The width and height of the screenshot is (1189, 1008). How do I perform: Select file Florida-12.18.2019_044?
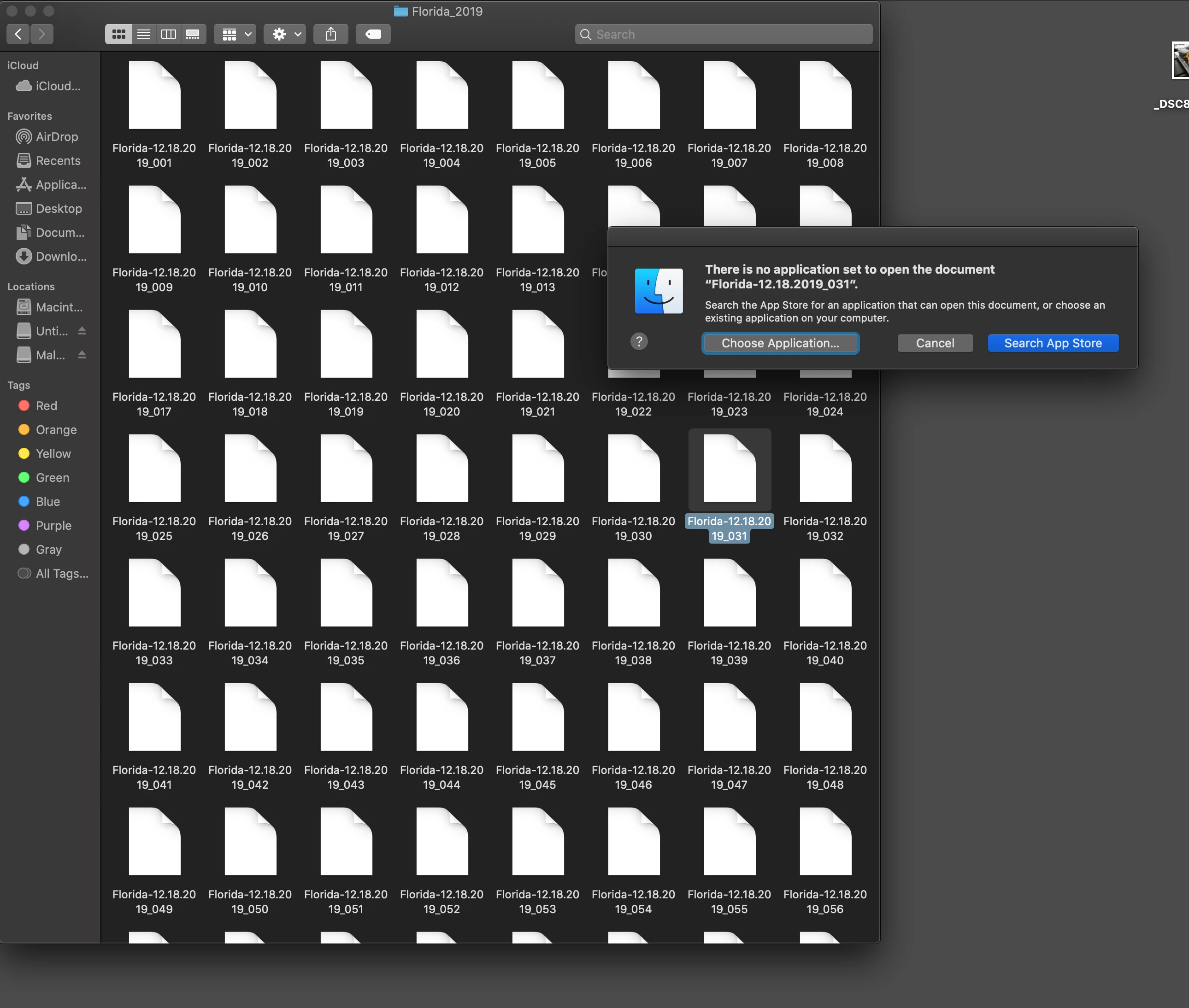coord(442,717)
